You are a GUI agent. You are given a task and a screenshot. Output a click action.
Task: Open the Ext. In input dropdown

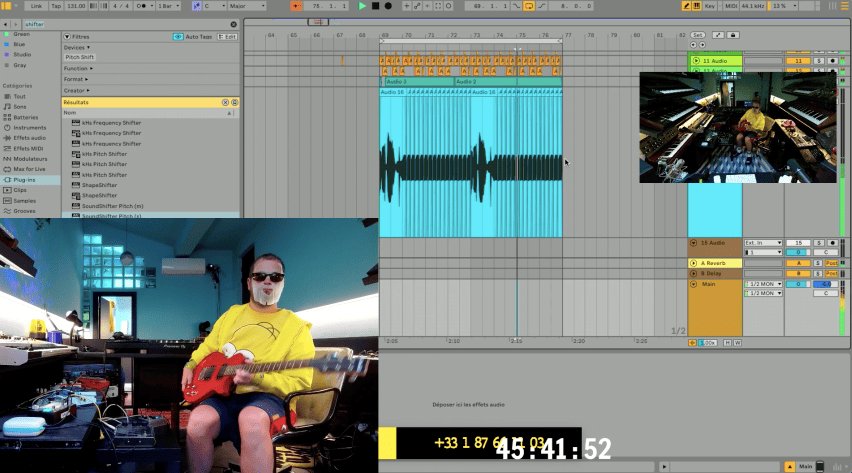click(x=762, y=243)
